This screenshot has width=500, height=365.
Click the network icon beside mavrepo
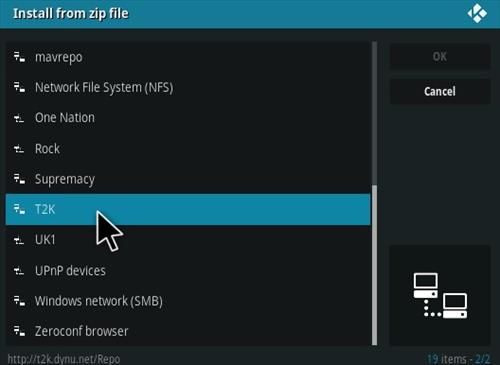19,57
